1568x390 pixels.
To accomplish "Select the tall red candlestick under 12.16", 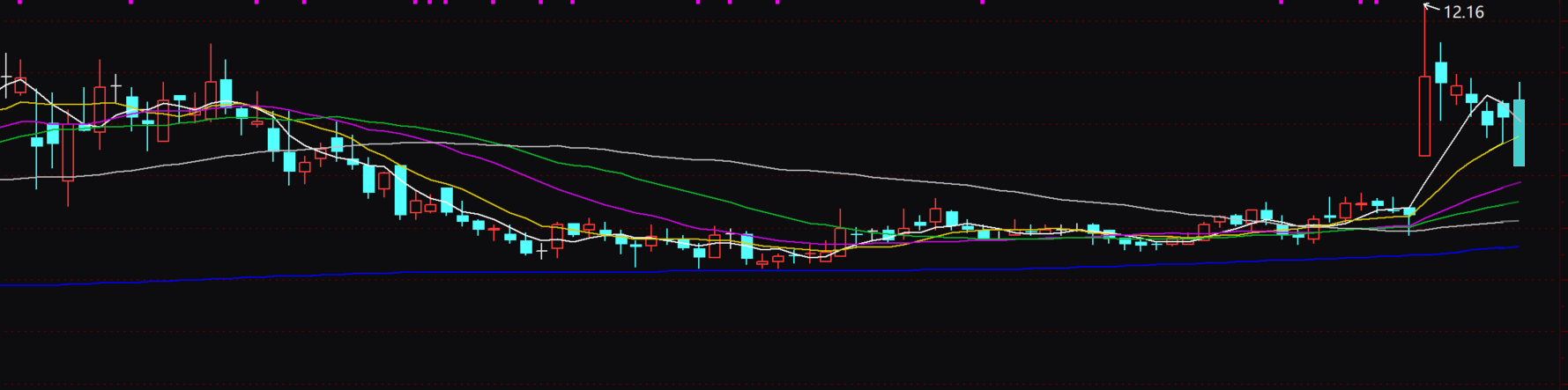I will pyautogui.click(x=1424, y=115).
